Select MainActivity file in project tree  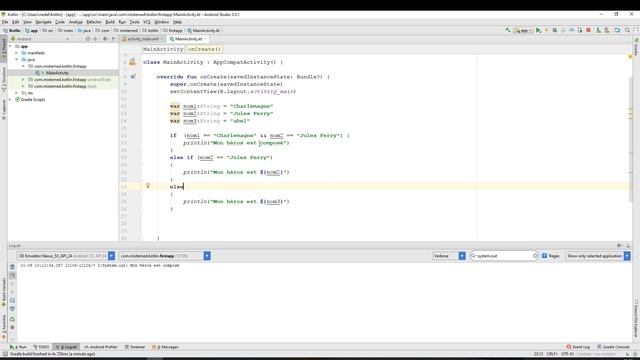[57, 73]
